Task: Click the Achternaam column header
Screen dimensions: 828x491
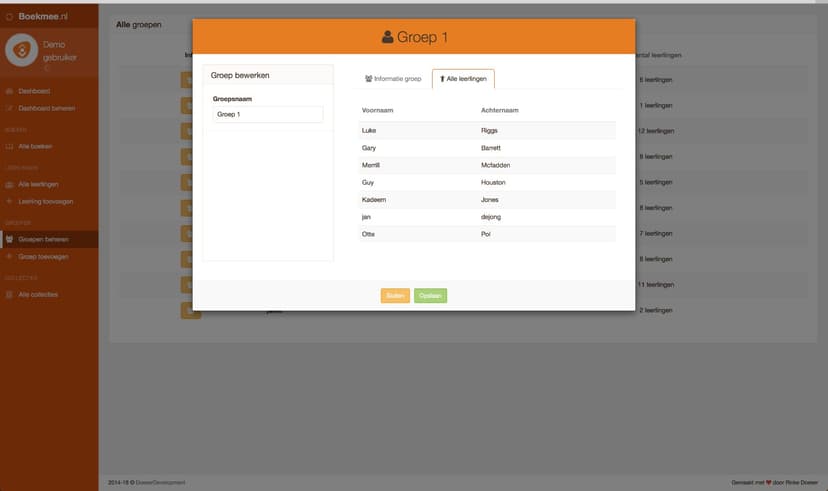Action: (x=500, y=110)
